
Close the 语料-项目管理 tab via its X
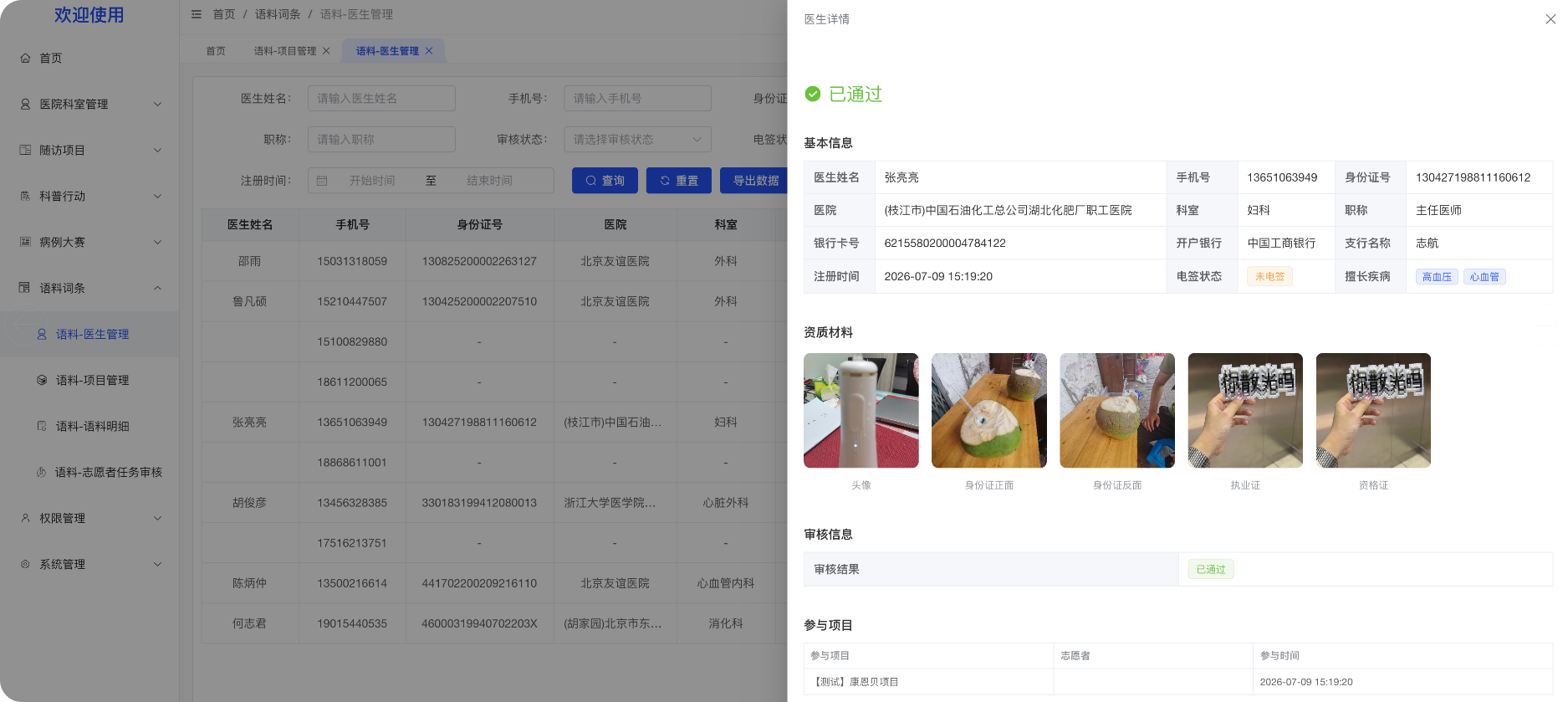pyautogui.click(x=326, y=51)
